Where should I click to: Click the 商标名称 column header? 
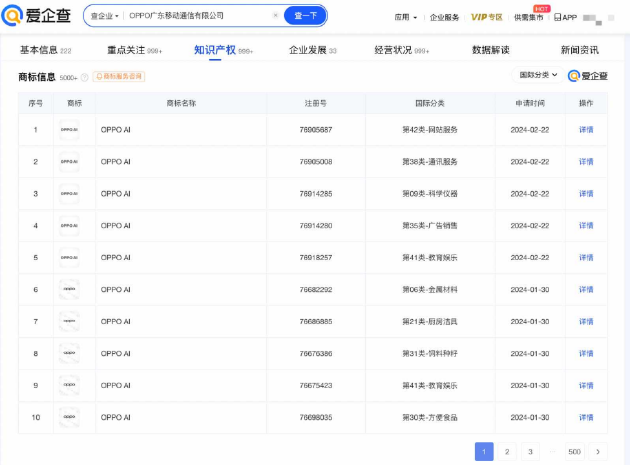coord(181,103)
